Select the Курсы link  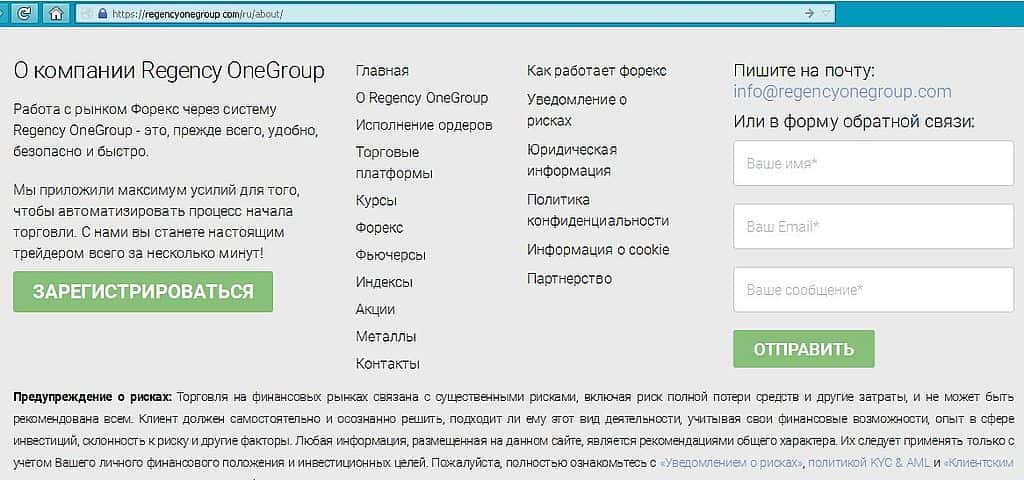coord(376,200)
